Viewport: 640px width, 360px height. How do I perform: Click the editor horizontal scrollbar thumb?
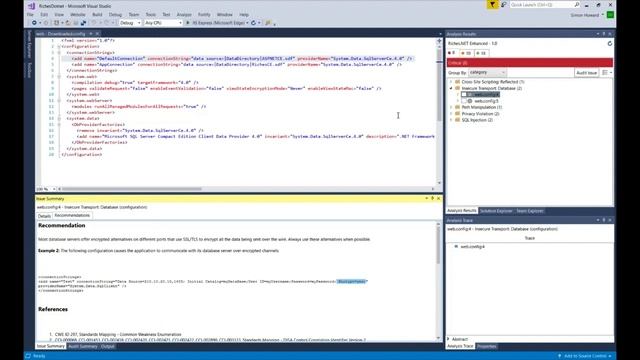tap(132, 189)
